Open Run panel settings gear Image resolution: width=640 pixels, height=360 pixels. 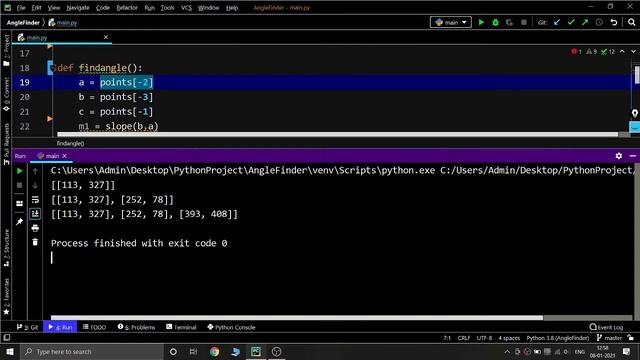(619, 156)
